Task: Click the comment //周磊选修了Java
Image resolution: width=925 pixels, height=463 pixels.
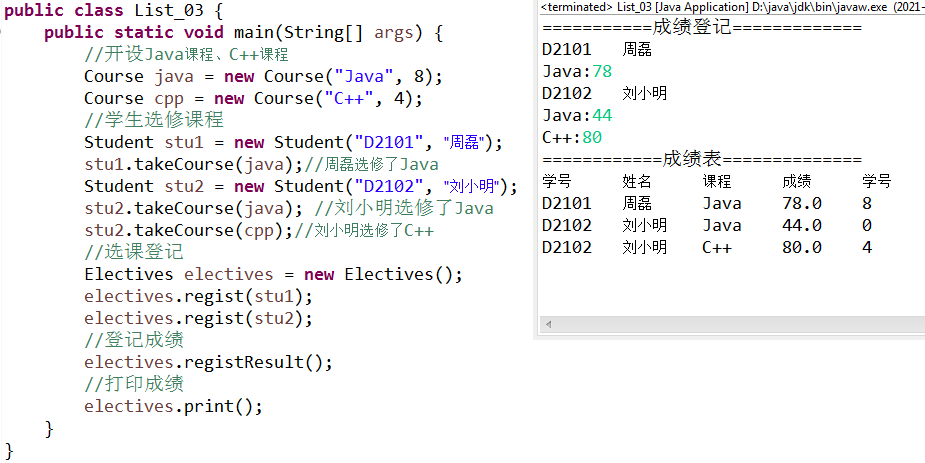Action: click(372, 165)
